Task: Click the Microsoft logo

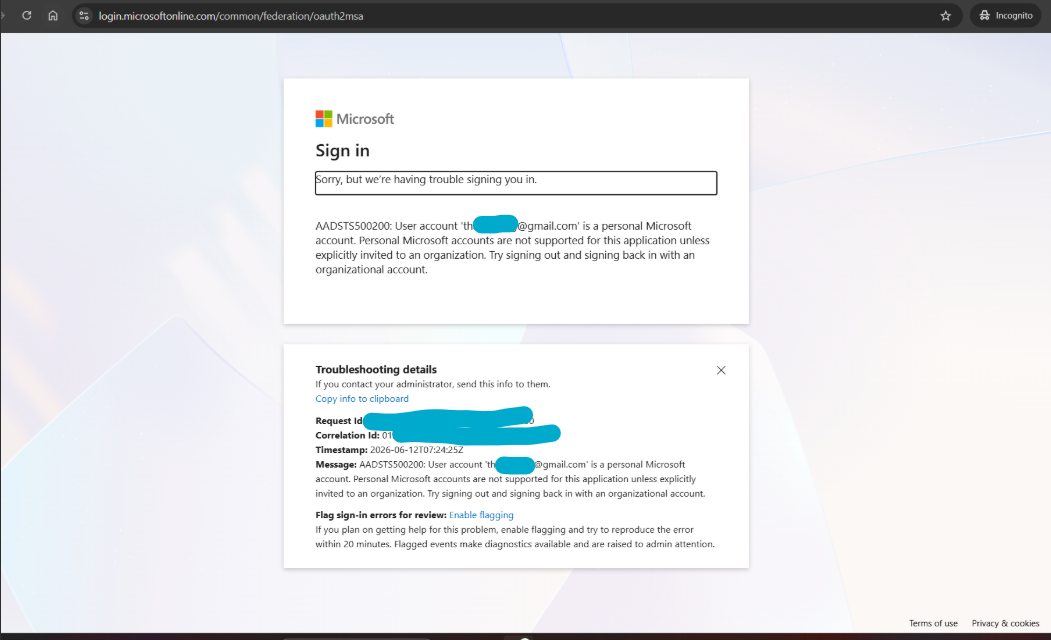Action: click(x=355, y=119)
